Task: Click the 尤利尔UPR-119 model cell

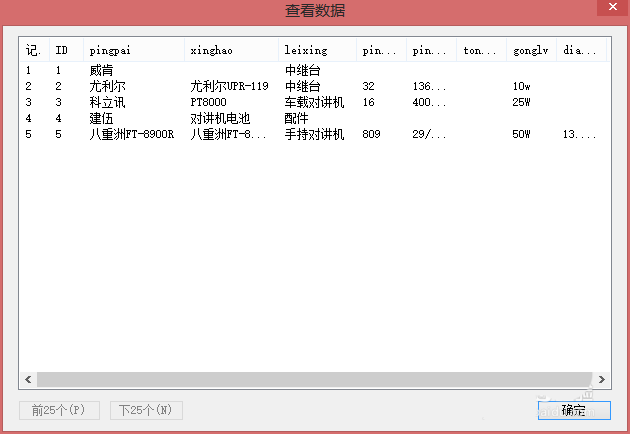Action: 229,86
